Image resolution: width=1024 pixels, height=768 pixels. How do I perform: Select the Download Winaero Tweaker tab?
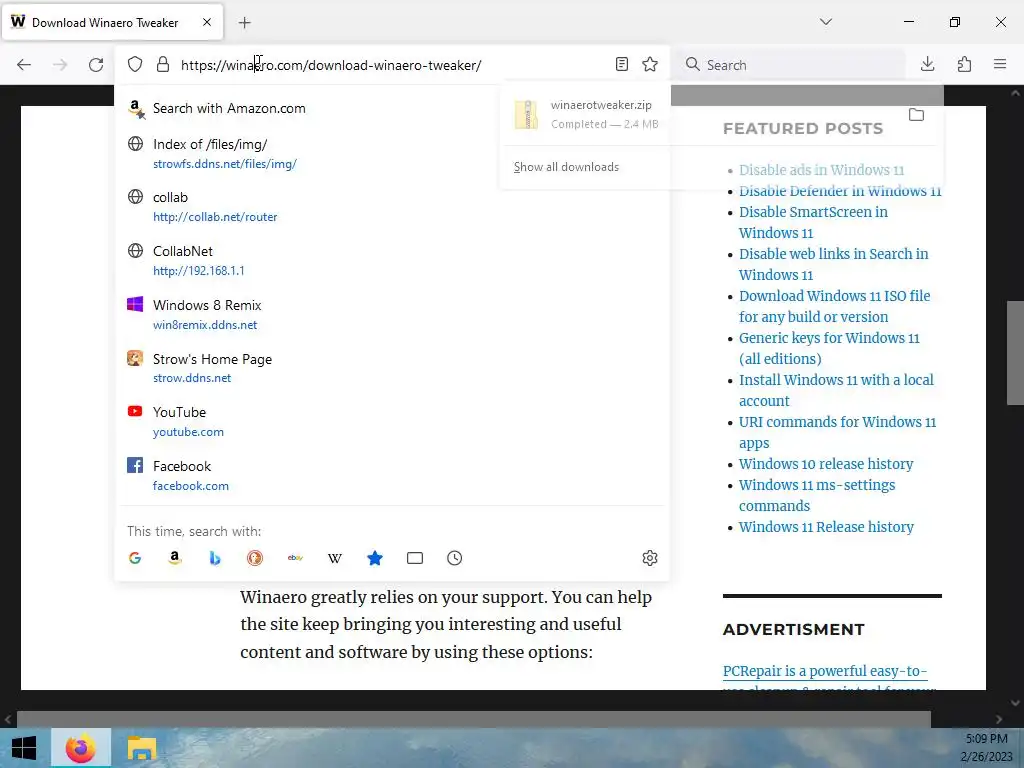(x=112, y=22)
